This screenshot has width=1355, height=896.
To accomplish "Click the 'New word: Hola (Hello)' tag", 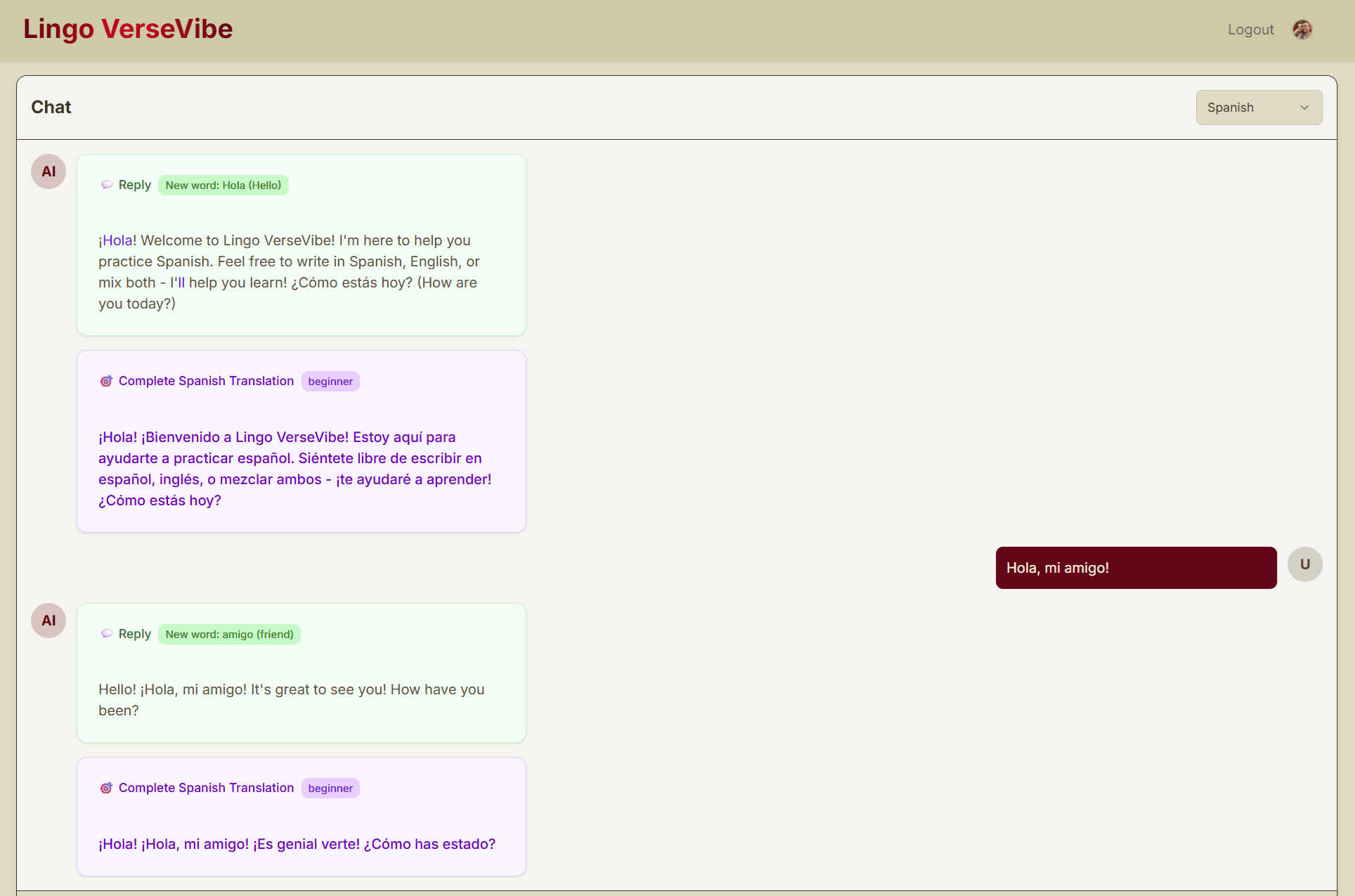I will coord(223,186).
